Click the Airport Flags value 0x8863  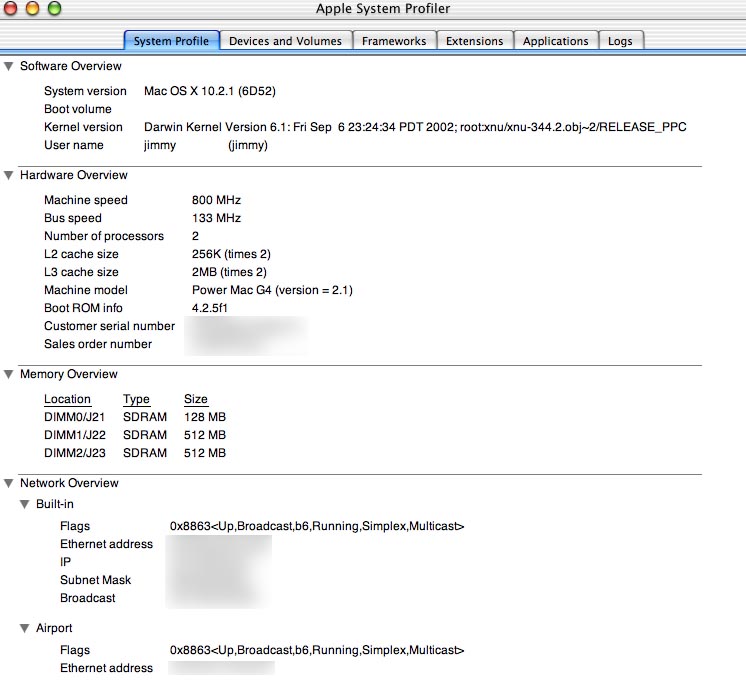click(317, 651)
